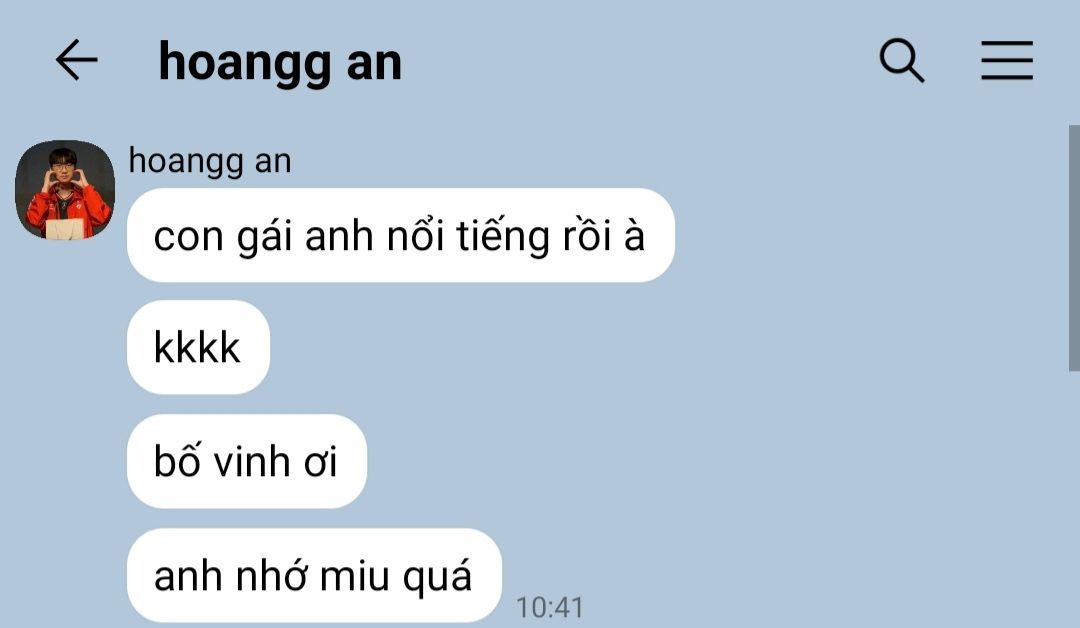Image resolution: width=1080 pixels, height=628 pixels.
Task: Tap the 10:41 message timestamp
Action: [x=550, y=607]
